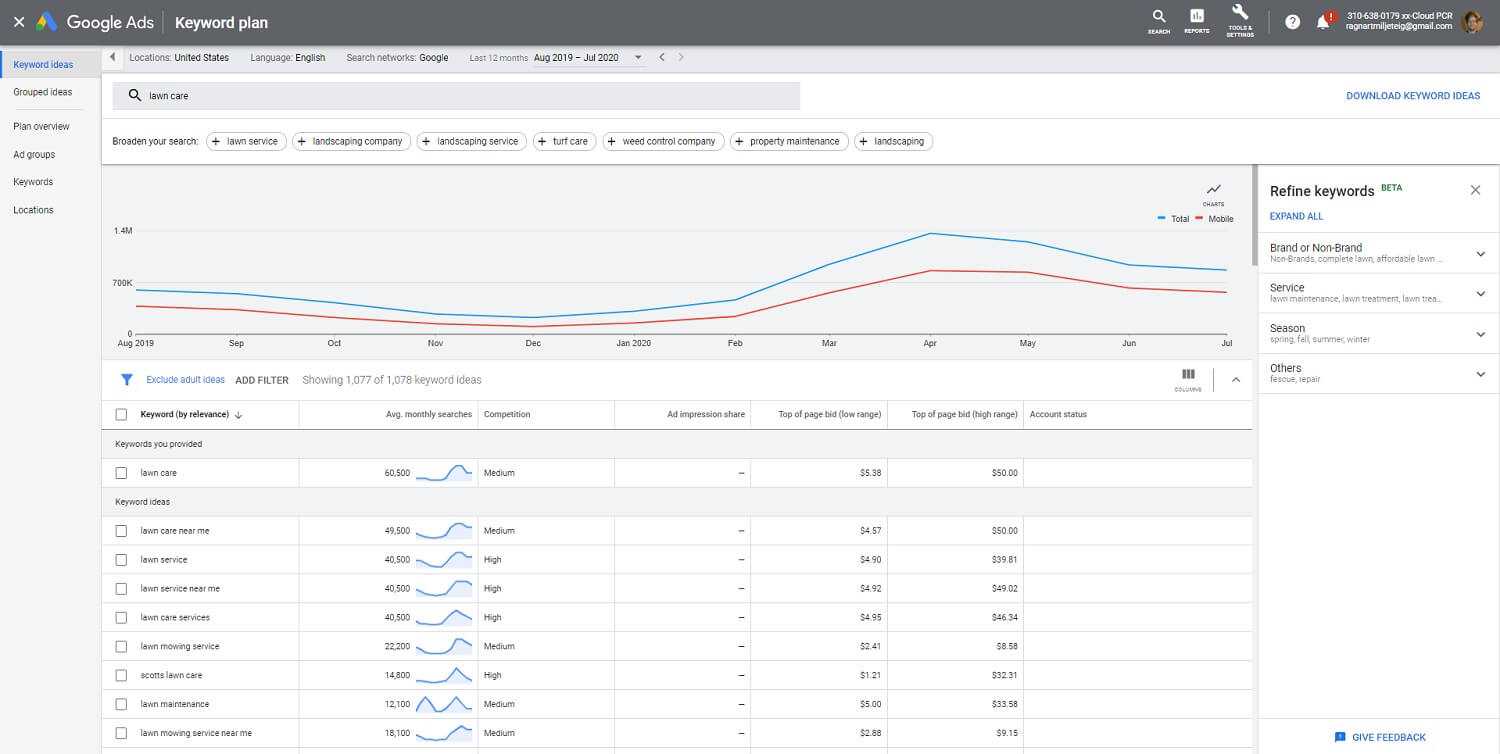Click the Google Ads logo
This screenshot has width=1500, height=754.
click(x=47, y=22)
